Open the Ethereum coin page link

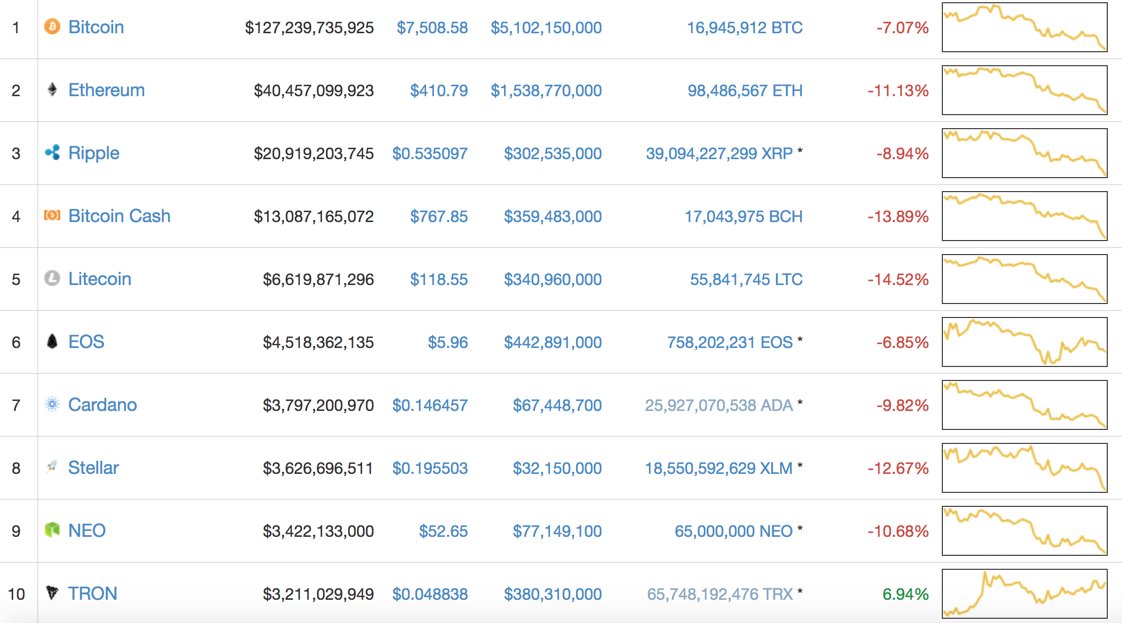[x=107, y=90]
